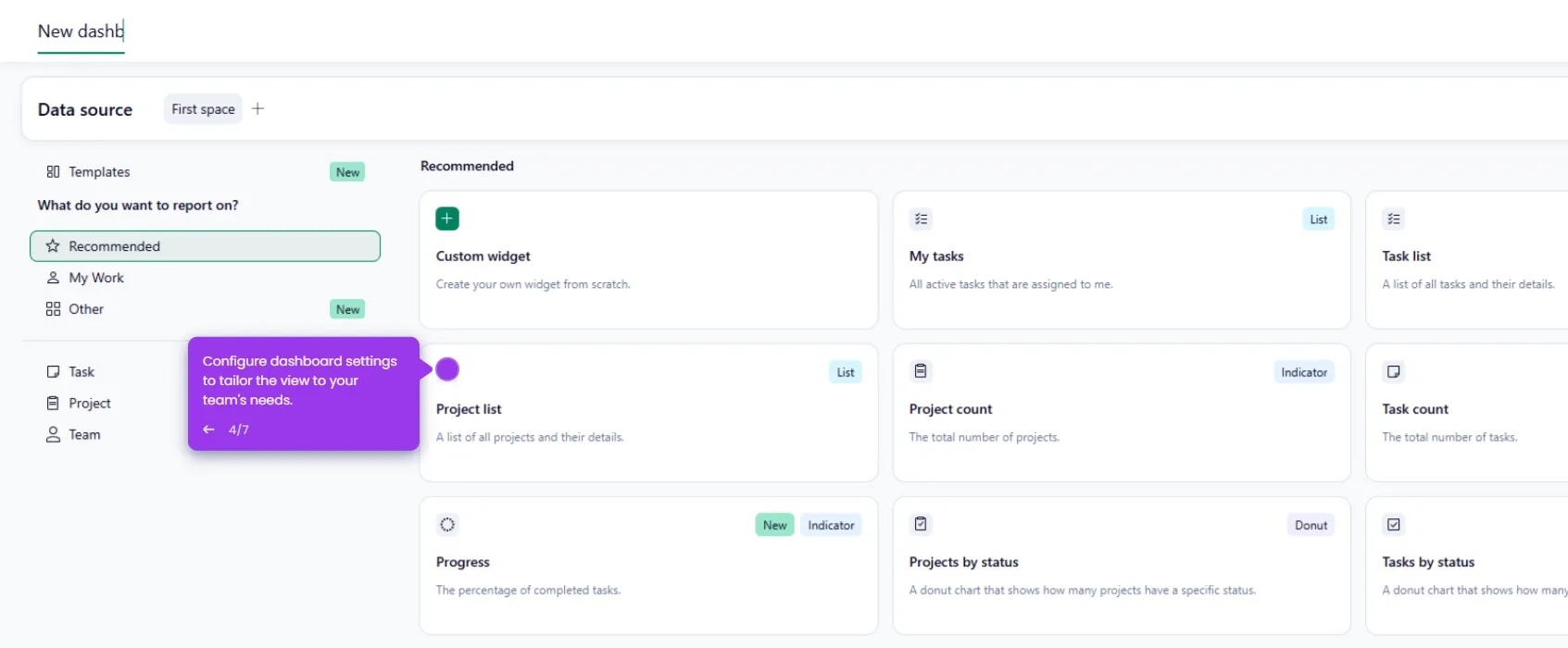Click the First space data source chip

coord(203,109)
